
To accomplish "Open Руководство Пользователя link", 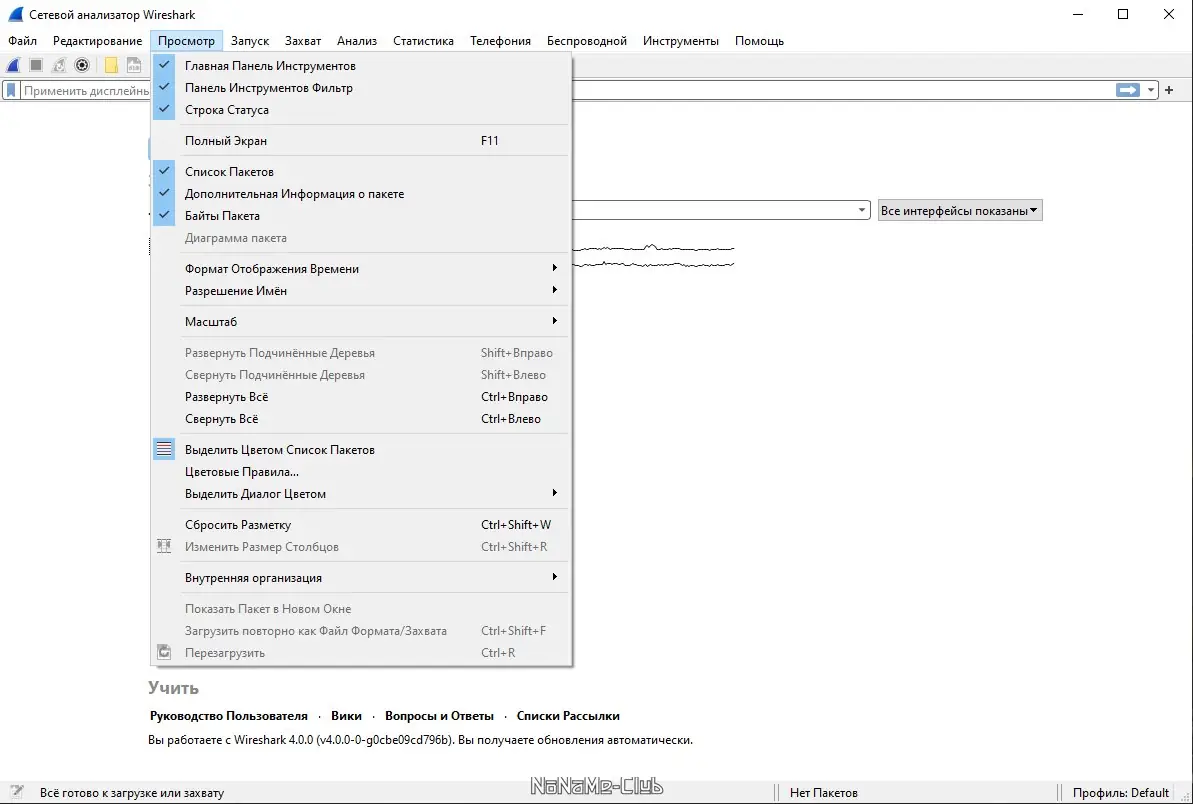I will tap(229, 716).
